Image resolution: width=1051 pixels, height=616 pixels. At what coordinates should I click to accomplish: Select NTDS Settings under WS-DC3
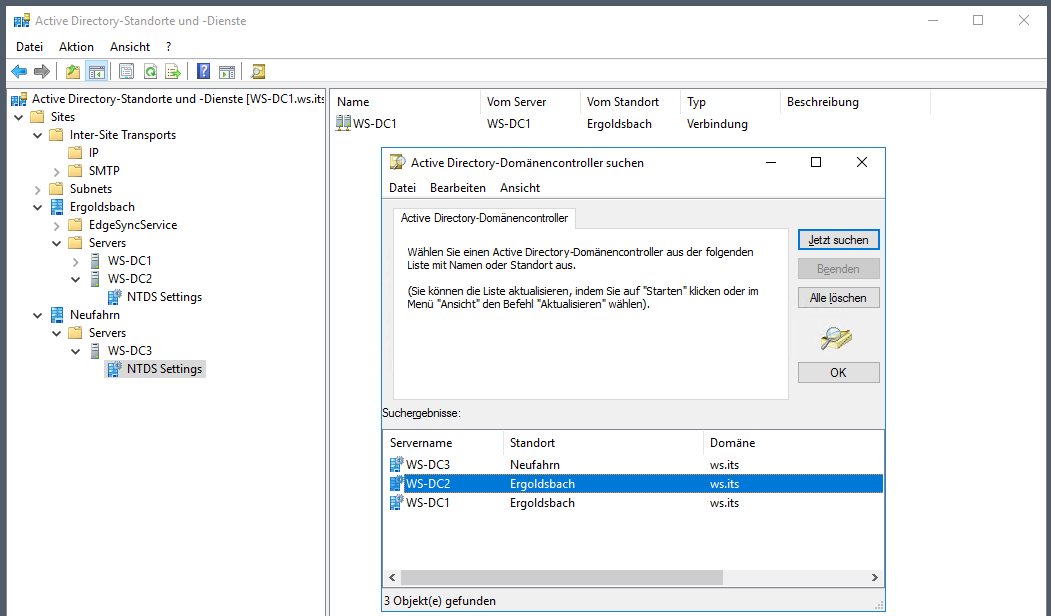pos(164,369)
